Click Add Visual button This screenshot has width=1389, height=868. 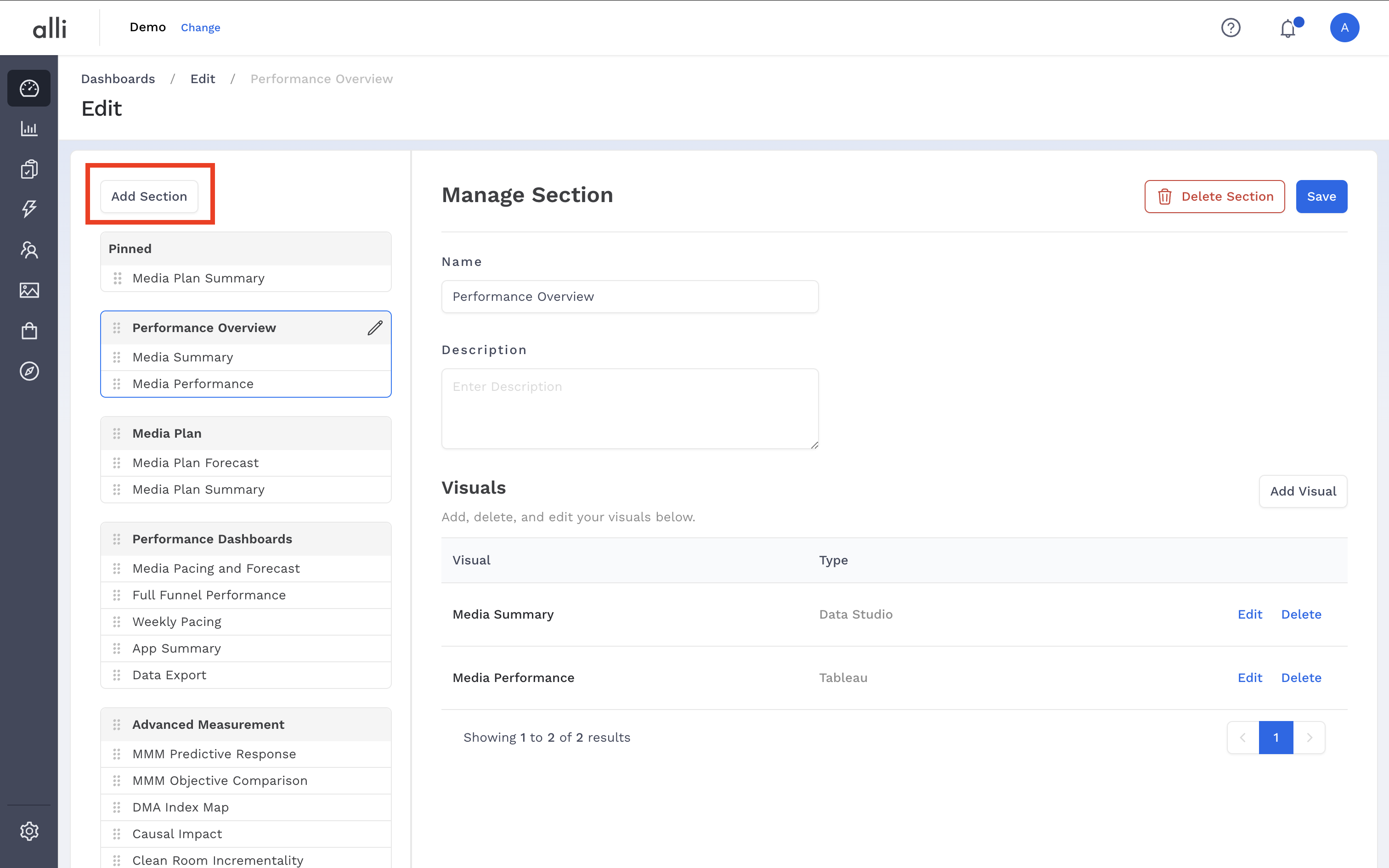[x=1302, y=491]
